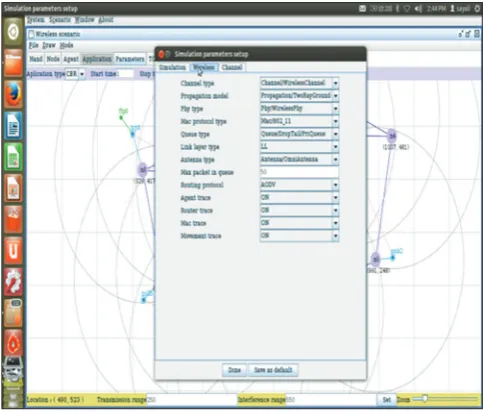
Task: Click the Zoom slider handle
Action: pos(424,399)
